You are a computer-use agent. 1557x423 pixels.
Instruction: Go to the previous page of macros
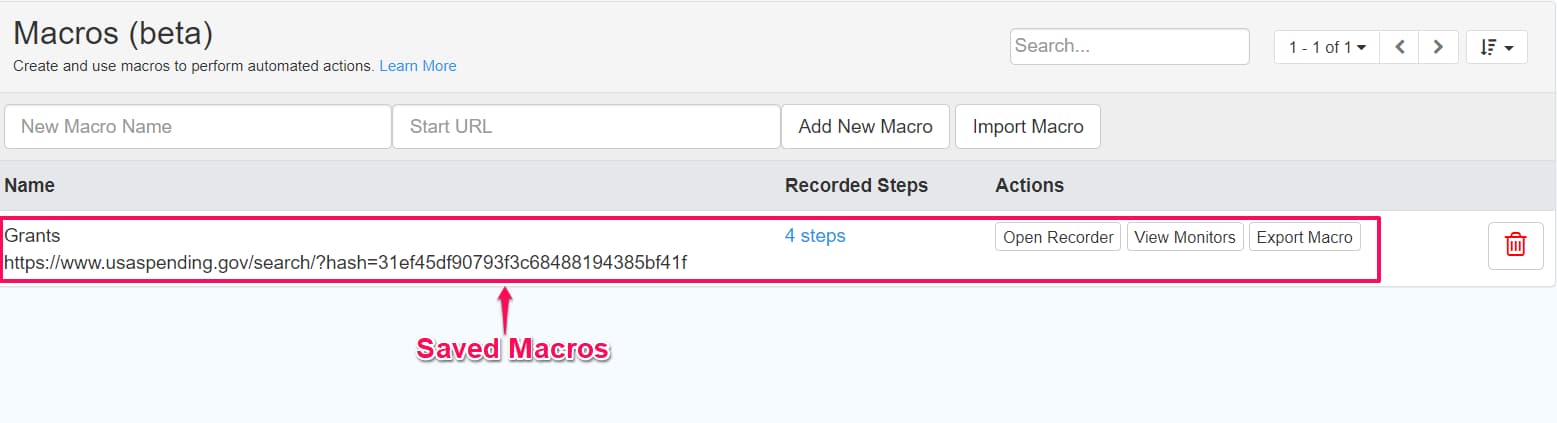click(1400, 47)
